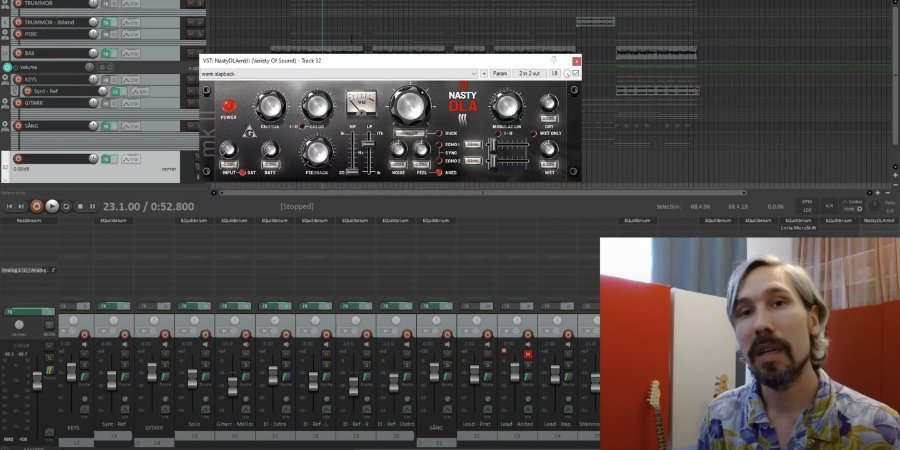900x450 pixels.
Task: Open the BAS track FX chain
Action: (106, 53)
